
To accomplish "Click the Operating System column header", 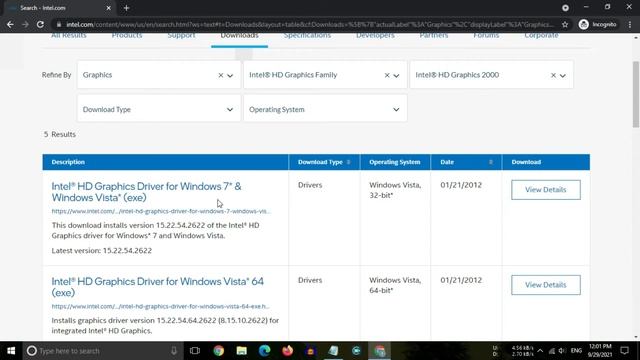I will pos(394,162).
